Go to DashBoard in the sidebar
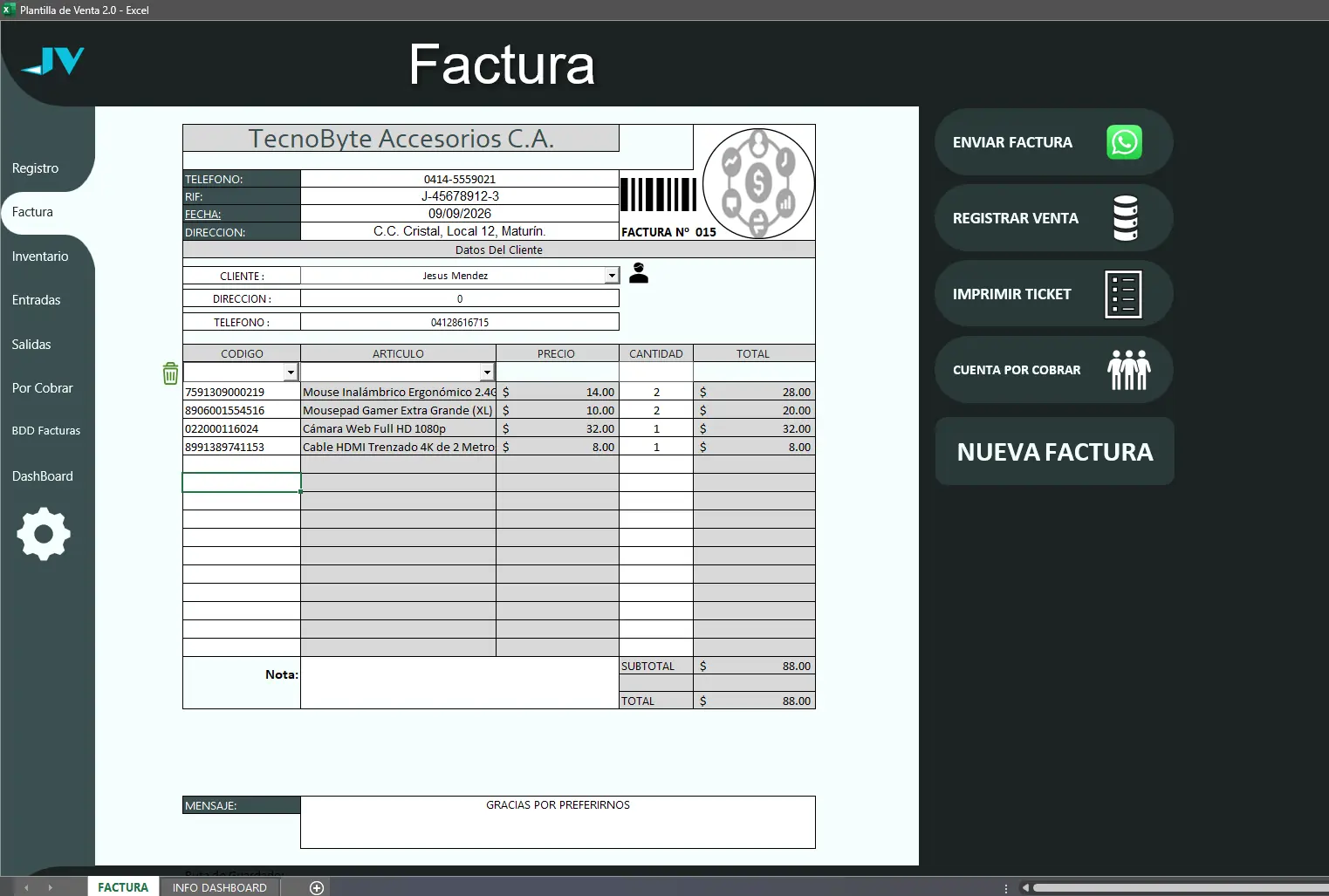1329x896 pixels. 43,476
